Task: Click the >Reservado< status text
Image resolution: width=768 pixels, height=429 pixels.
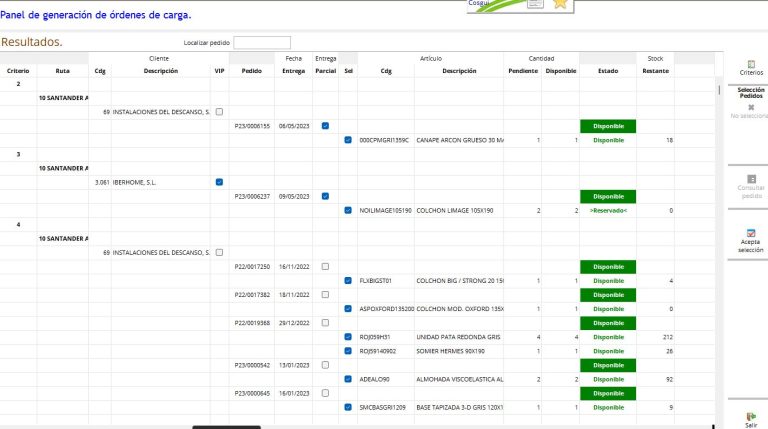Action: click(608, 211)
